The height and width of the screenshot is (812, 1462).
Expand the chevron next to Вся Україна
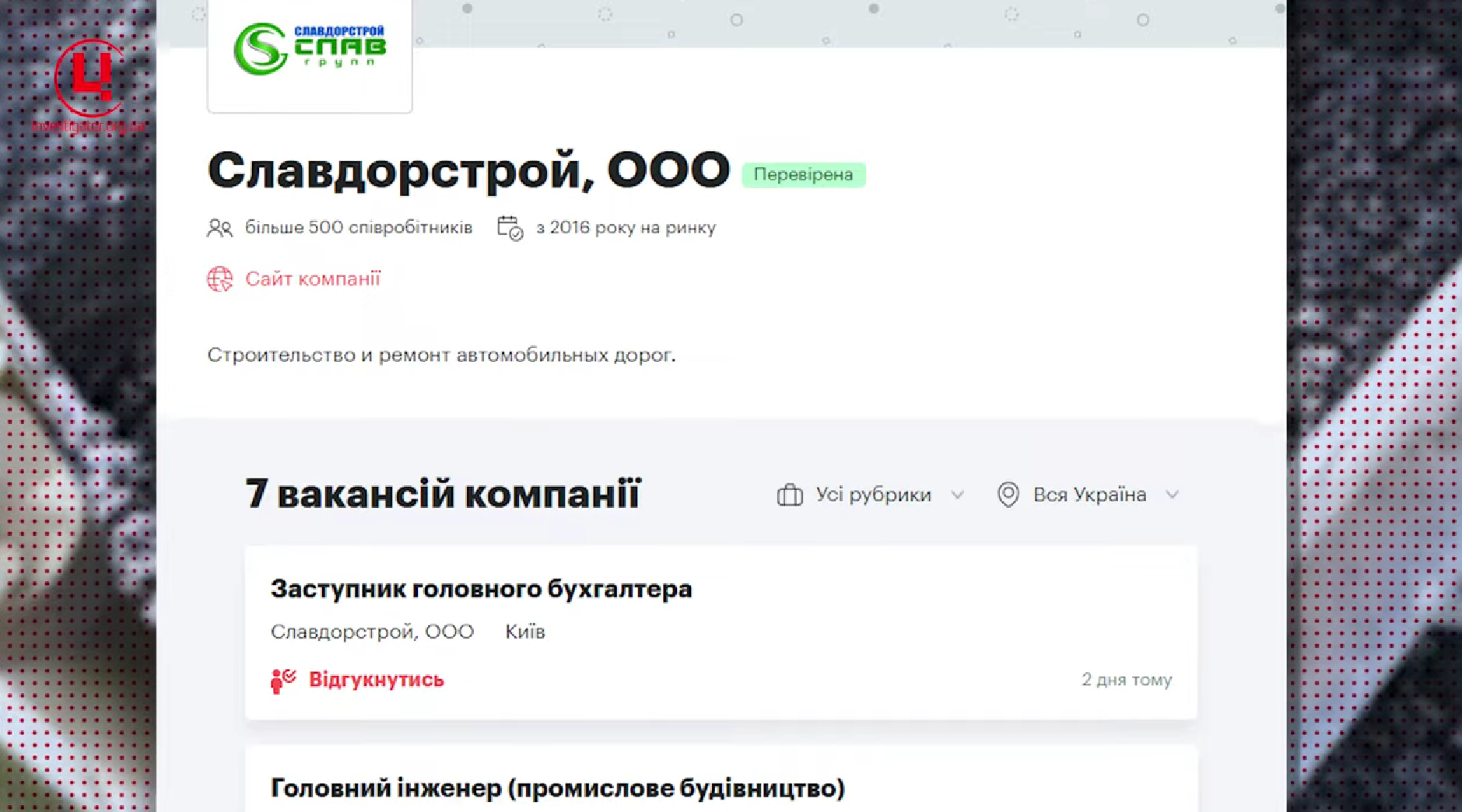point(1173,495)
